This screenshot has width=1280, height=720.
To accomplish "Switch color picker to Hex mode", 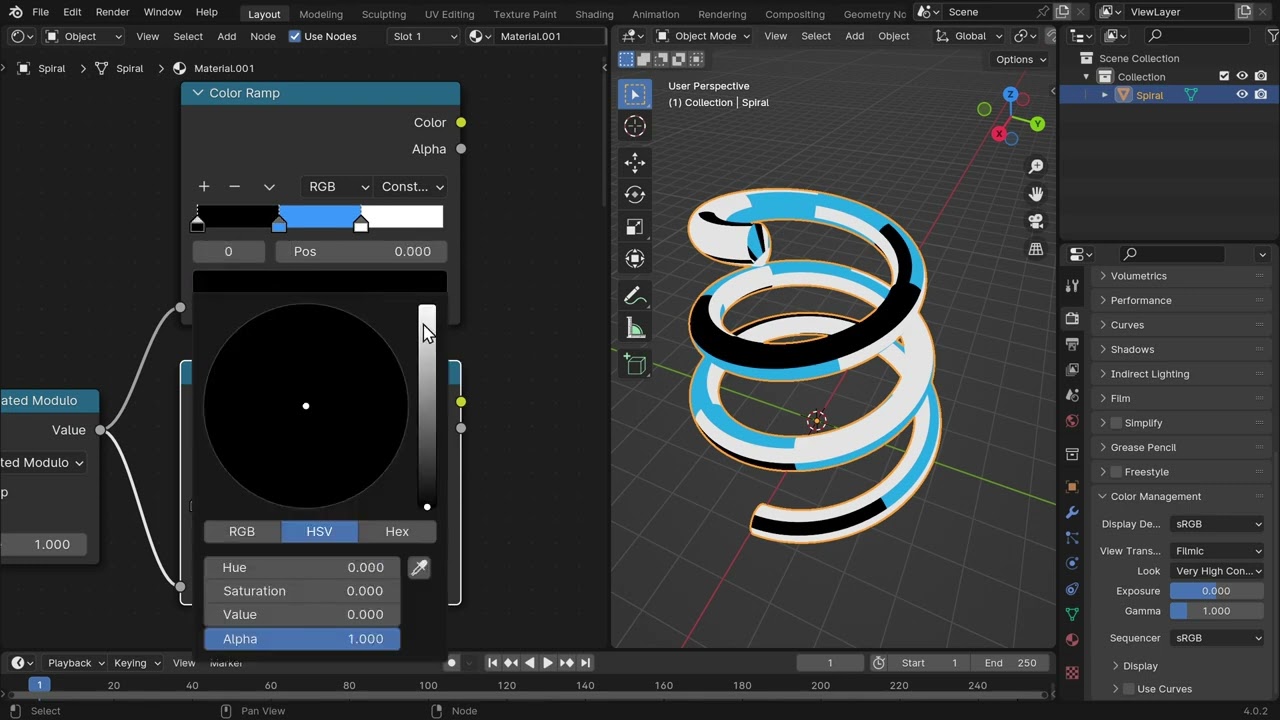I will pos(397,532).
